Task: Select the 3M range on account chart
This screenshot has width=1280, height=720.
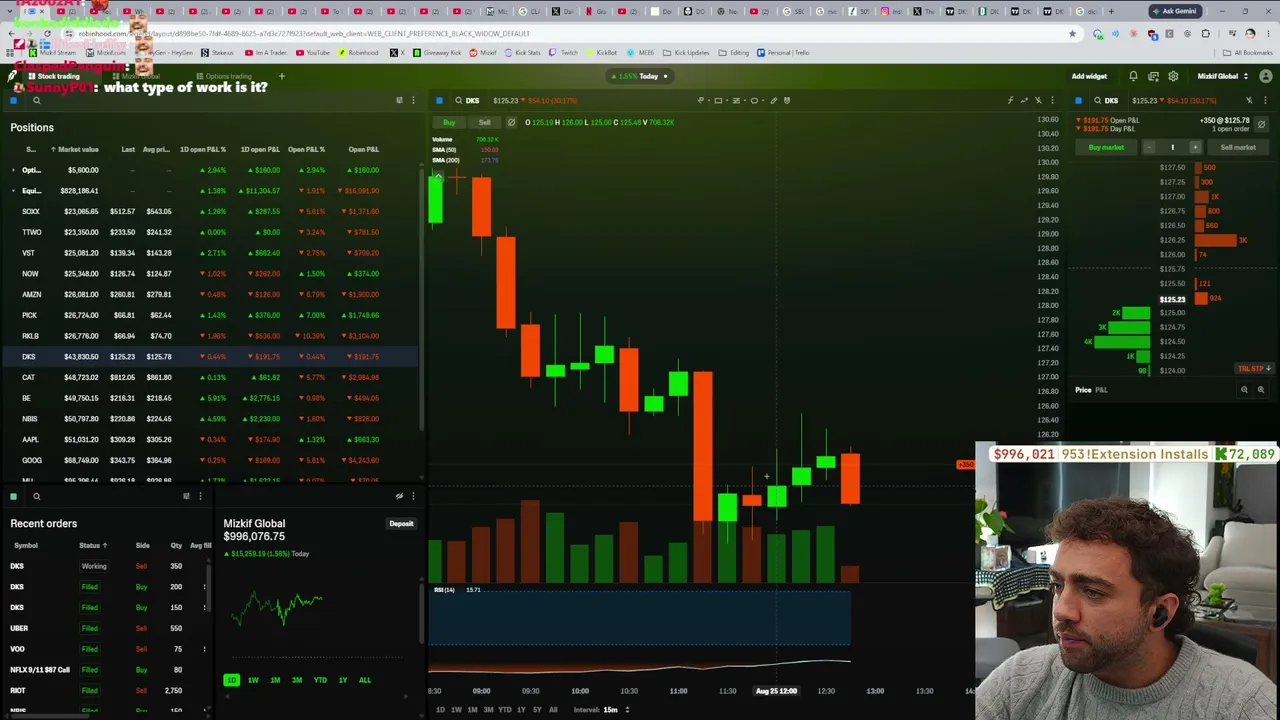Action: pyautogui.click(x=297, y=680)
